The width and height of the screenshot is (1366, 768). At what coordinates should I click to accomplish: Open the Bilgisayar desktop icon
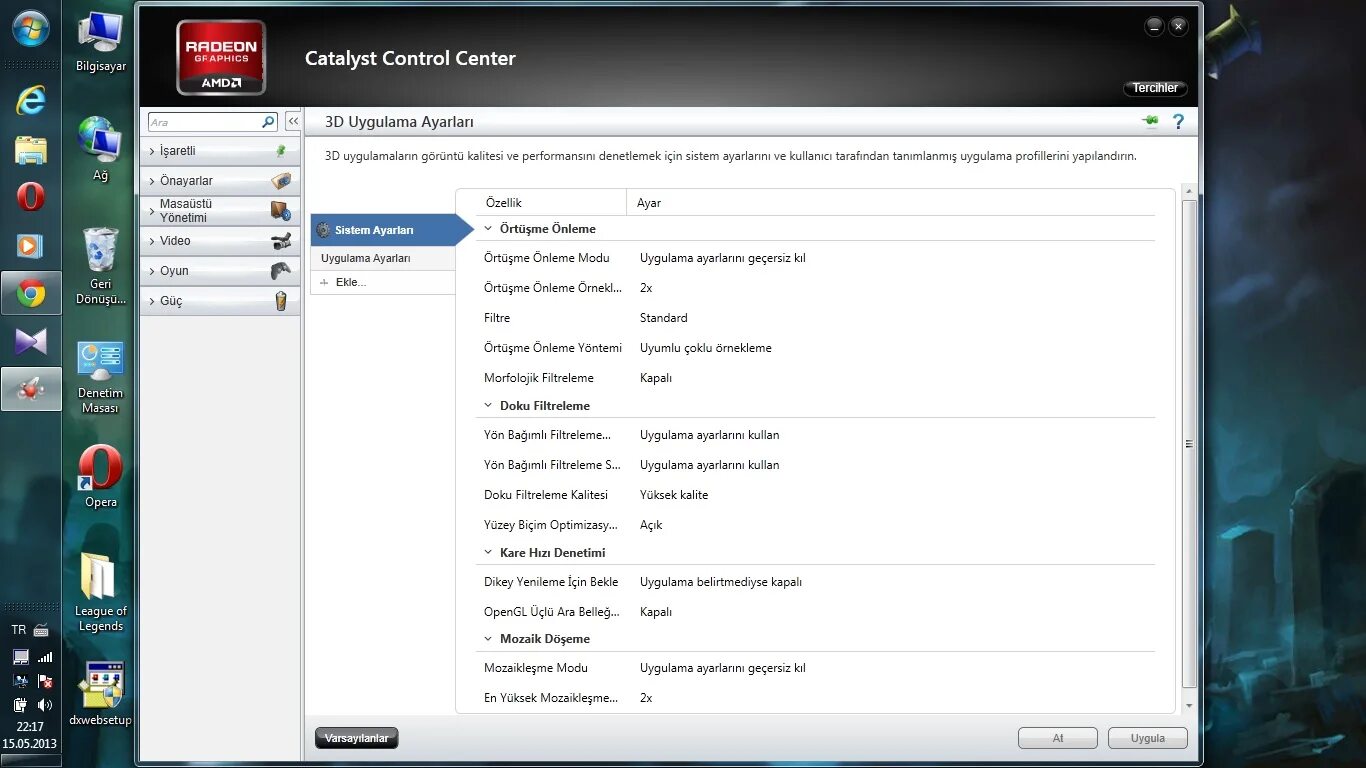click(x=101, y=41)
